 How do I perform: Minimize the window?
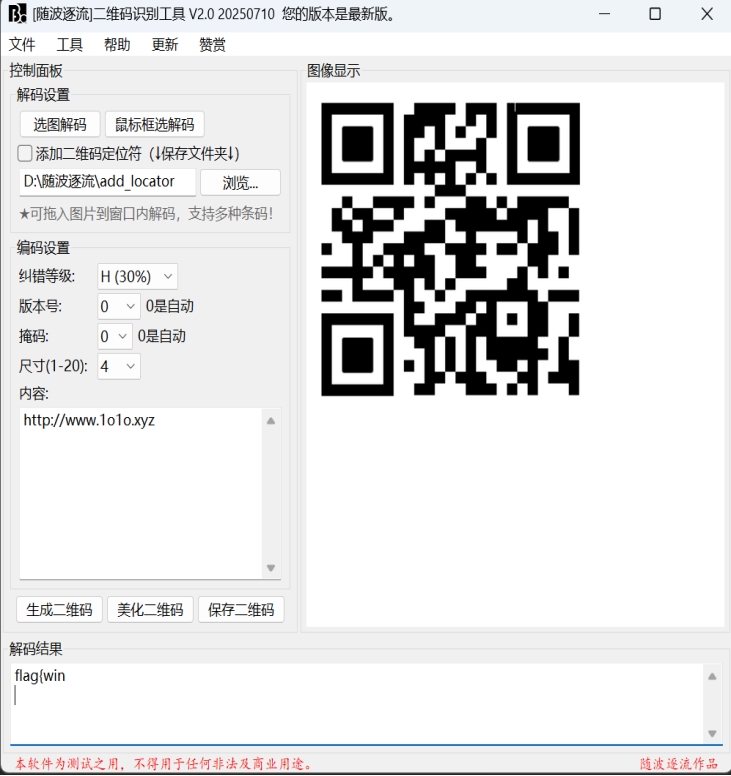pyautogui.click(x=604, y=14)
